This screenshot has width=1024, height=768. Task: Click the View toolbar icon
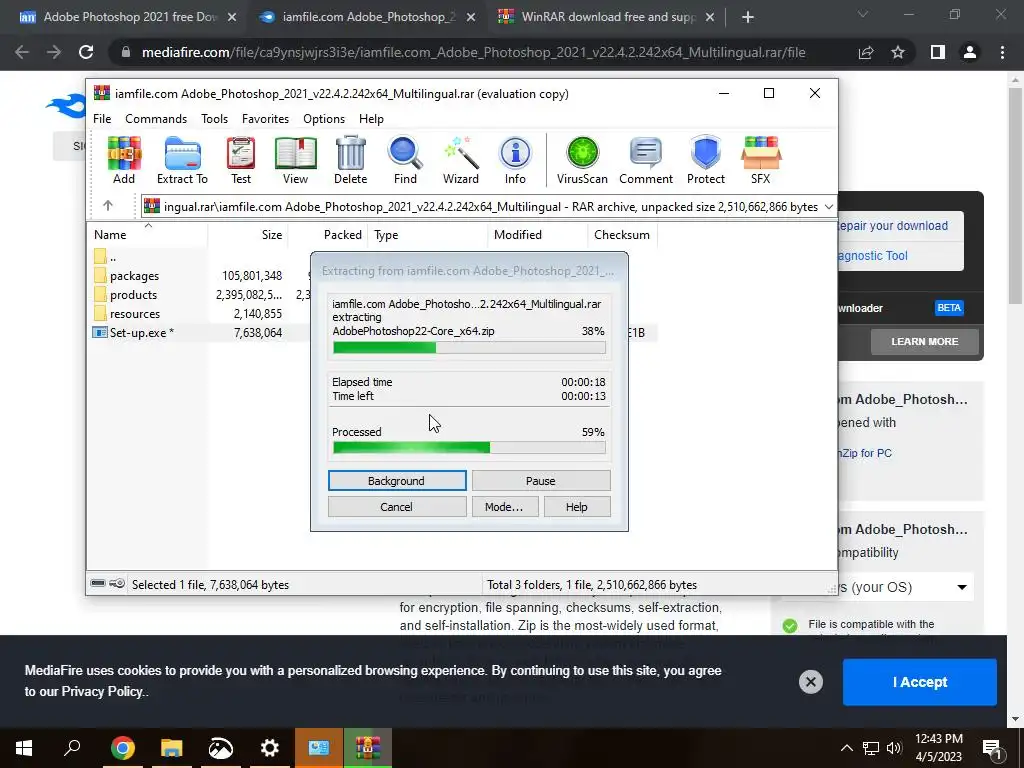295,160
